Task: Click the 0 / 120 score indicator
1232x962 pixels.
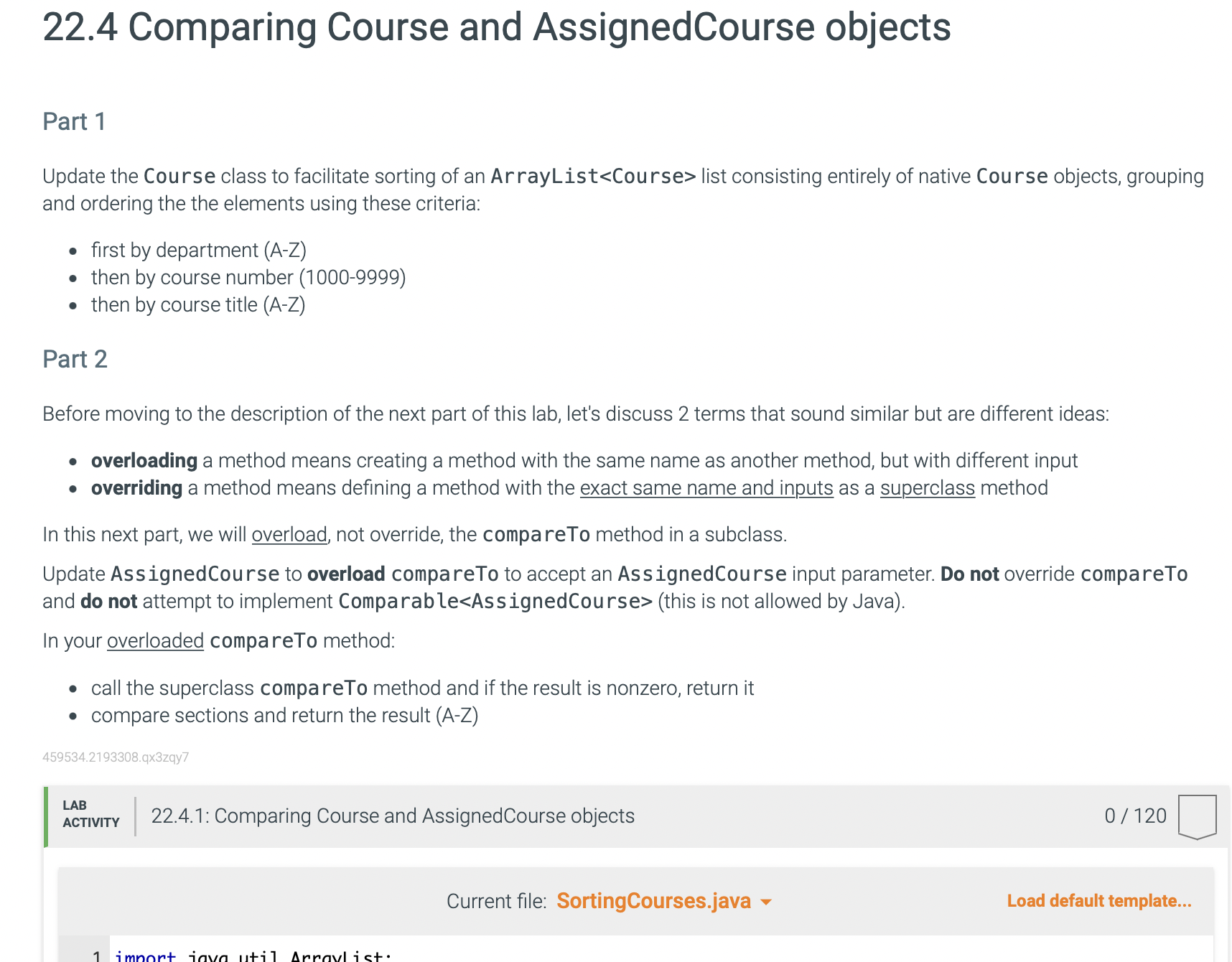Action: (x=1134, y=816)
